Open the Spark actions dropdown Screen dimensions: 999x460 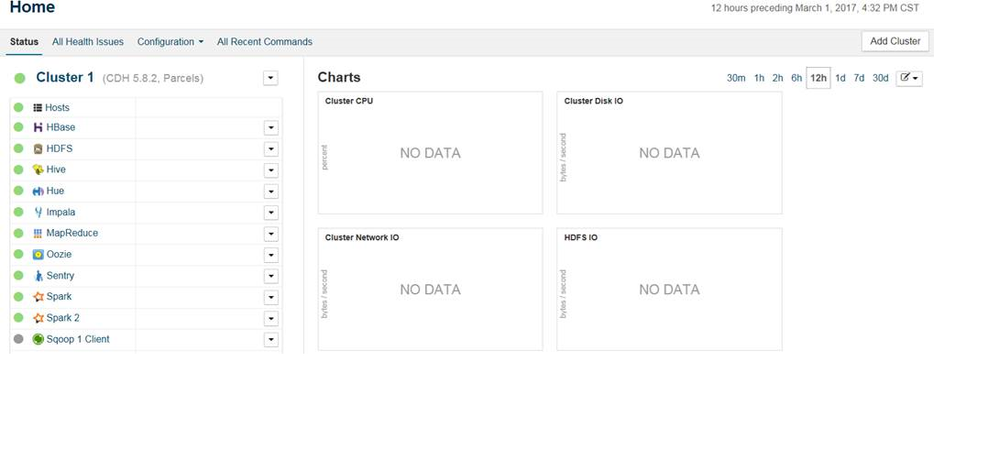tap(271, 298)
